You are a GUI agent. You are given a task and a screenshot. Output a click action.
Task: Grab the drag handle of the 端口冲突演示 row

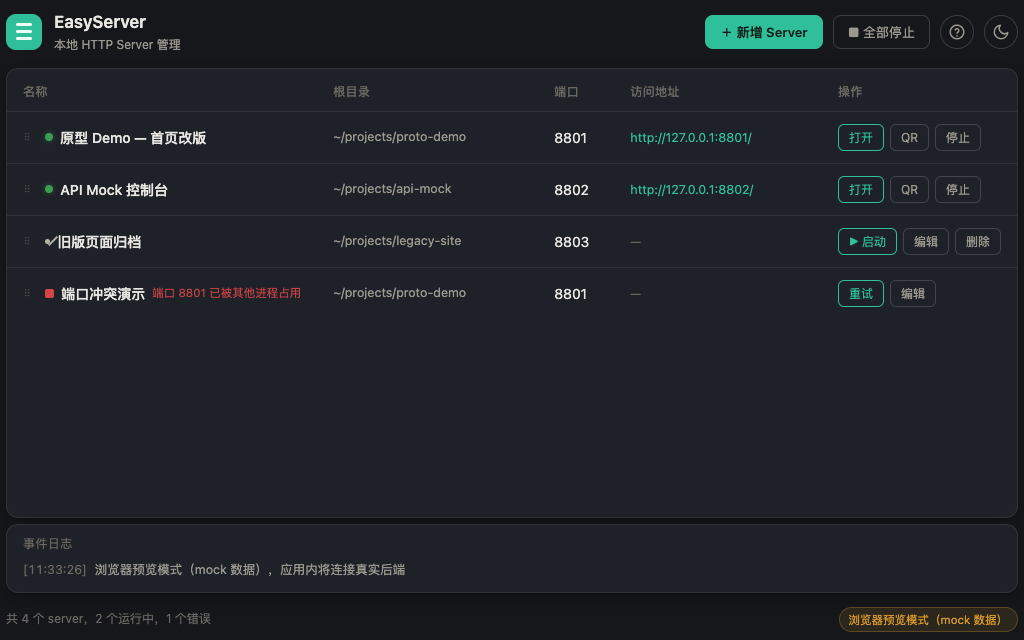tap(27, 293)
